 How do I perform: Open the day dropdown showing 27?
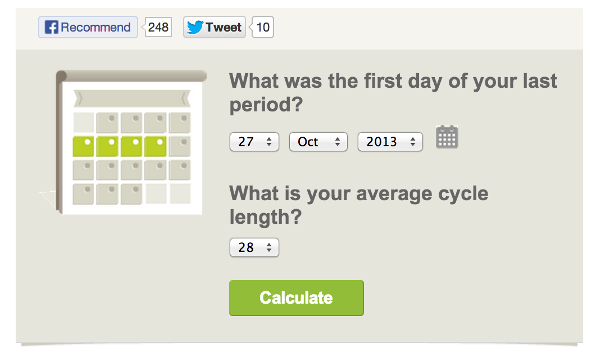click(x=254, y=142)
